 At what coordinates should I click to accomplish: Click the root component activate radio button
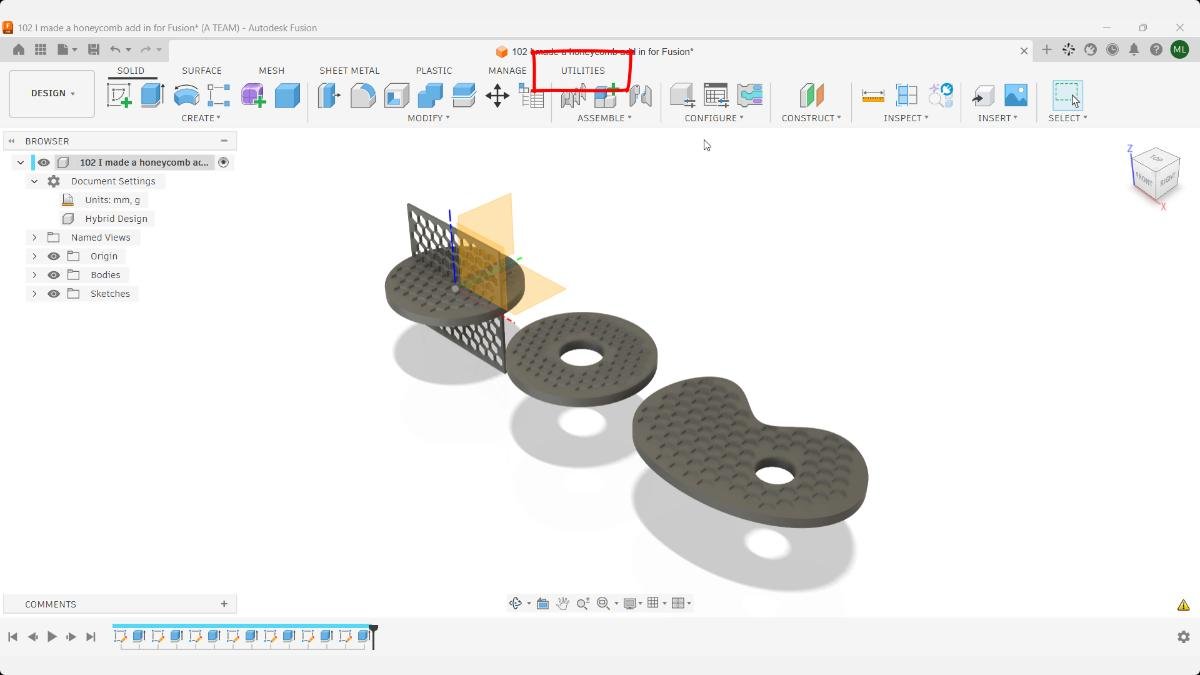224,162
